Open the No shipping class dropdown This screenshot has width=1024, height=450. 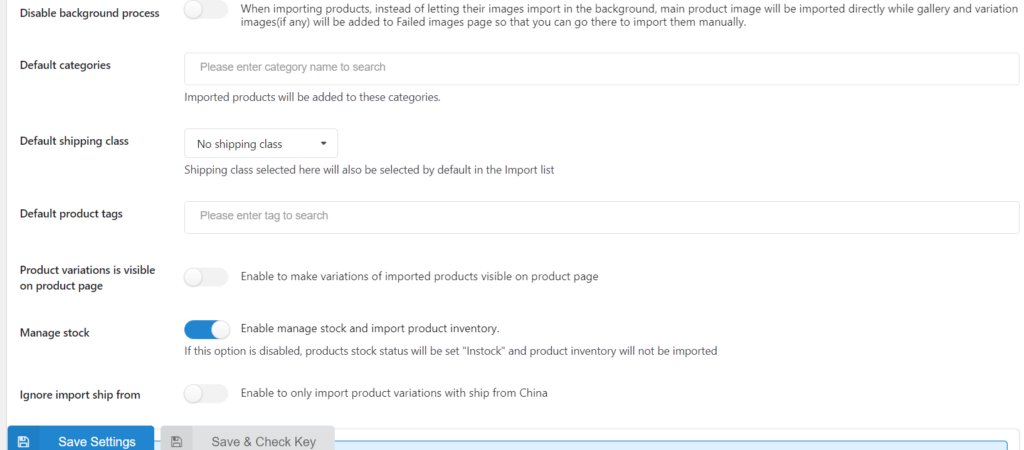[x=261, y=144]
